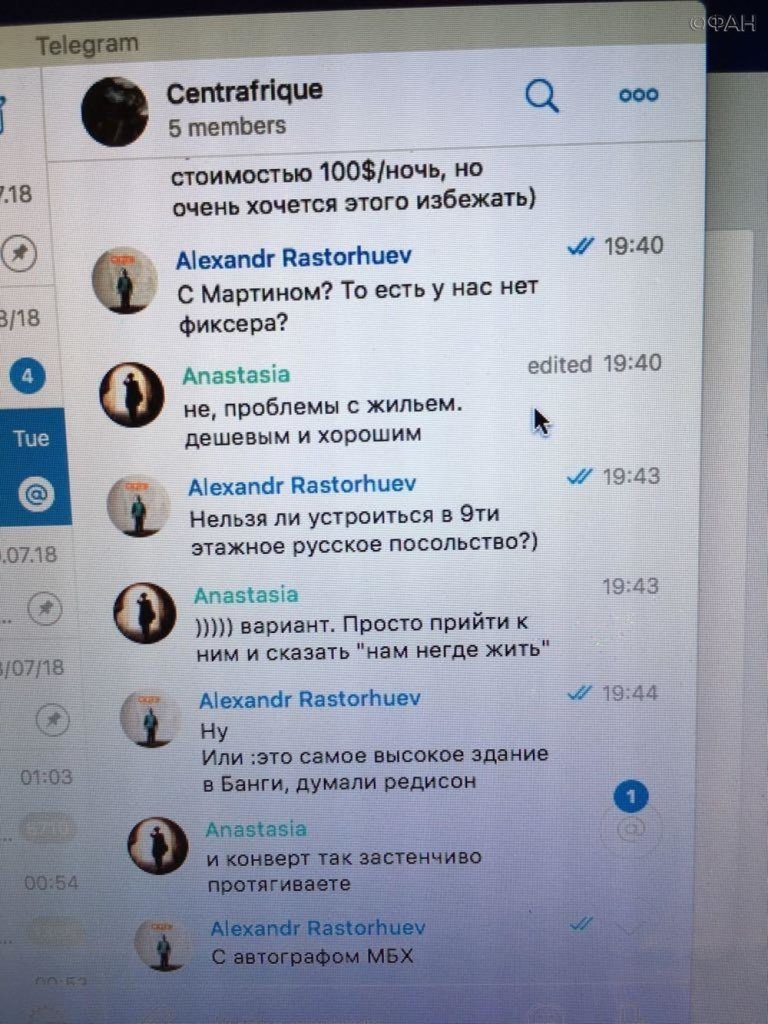
Task: Click the message 'С автографом МБХ'
Action: pyautogui.click(x=312, y=956)
